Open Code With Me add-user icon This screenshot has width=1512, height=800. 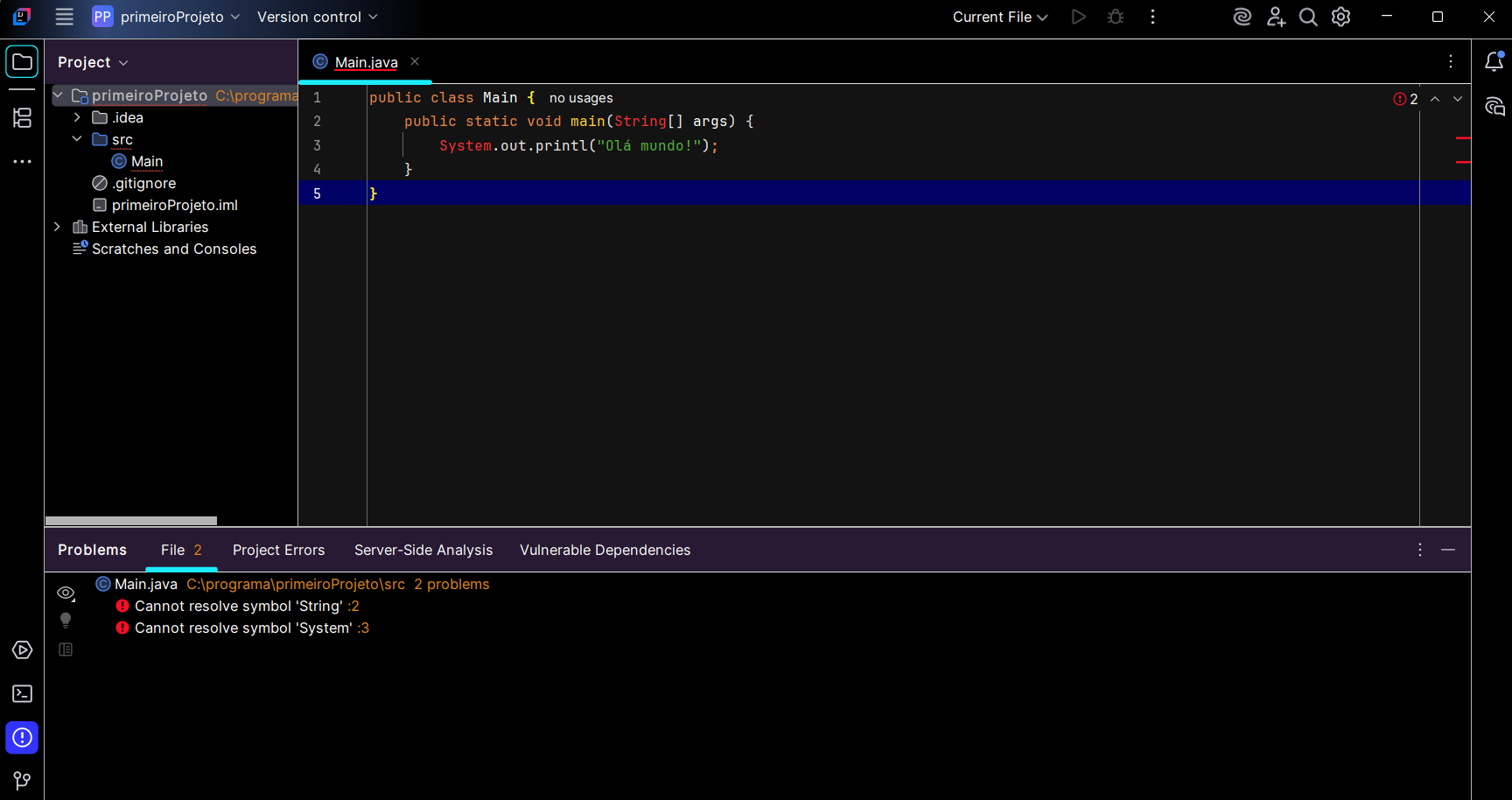(1276, 17)
